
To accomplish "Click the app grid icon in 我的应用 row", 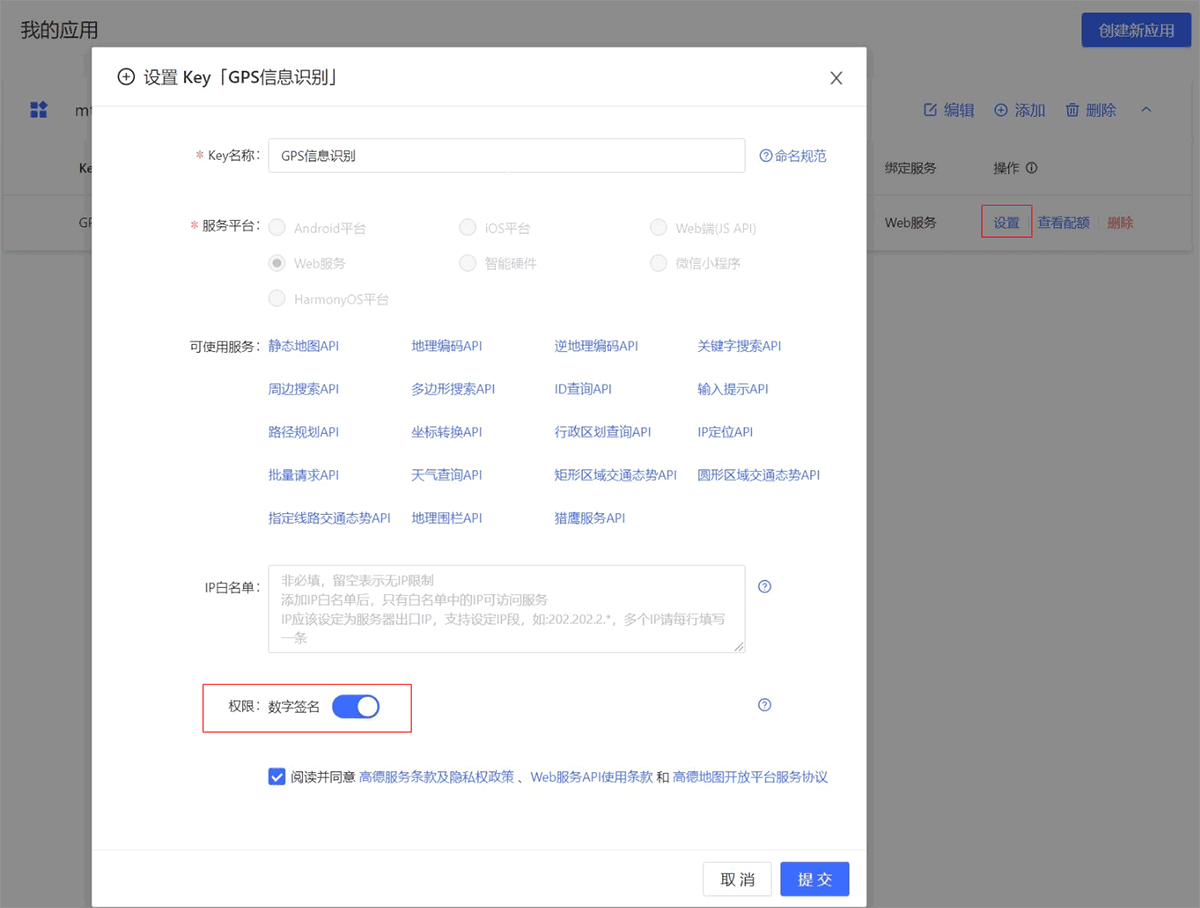I will 39,110.
